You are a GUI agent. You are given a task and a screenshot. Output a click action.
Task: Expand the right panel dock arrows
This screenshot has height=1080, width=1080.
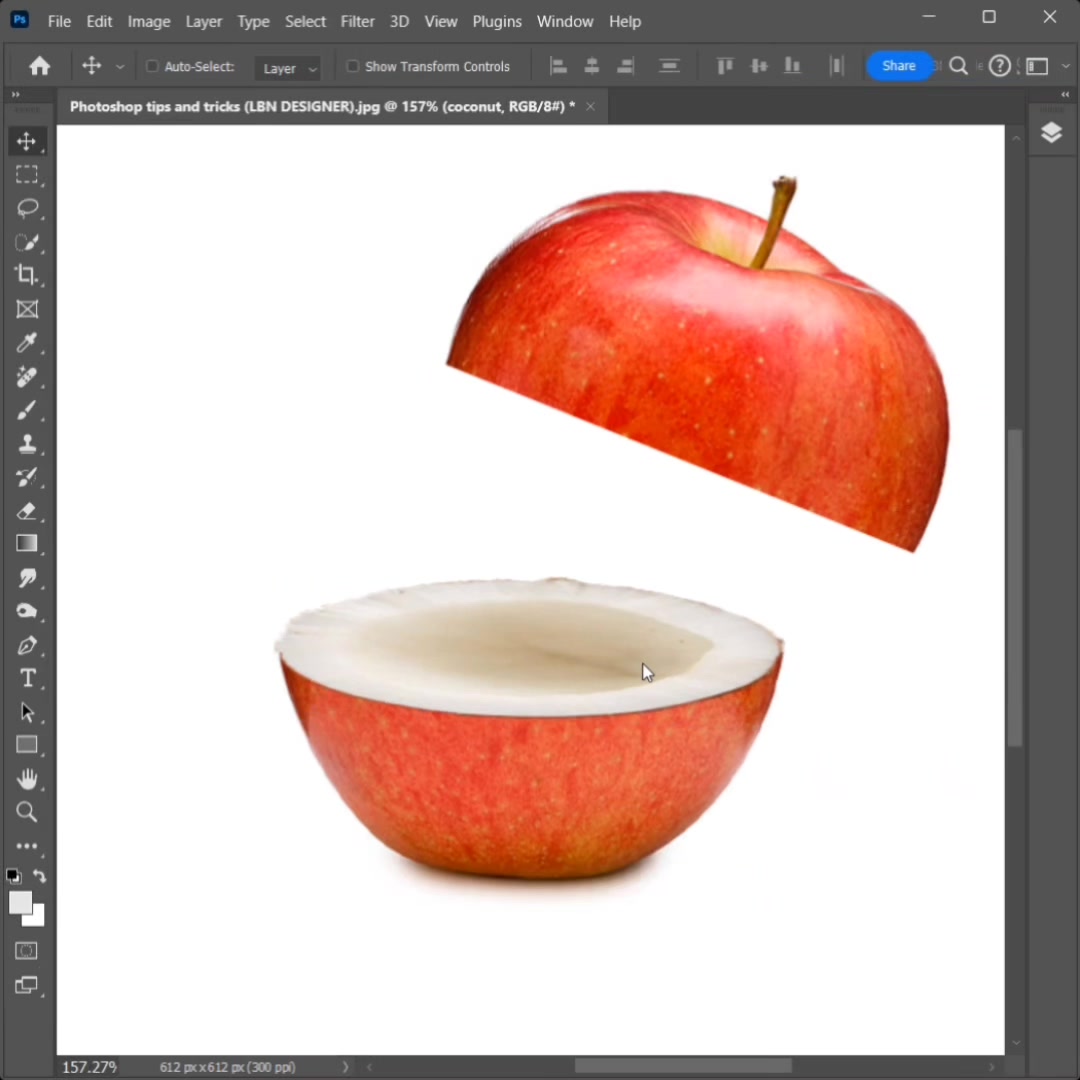tap(1065, 94)
